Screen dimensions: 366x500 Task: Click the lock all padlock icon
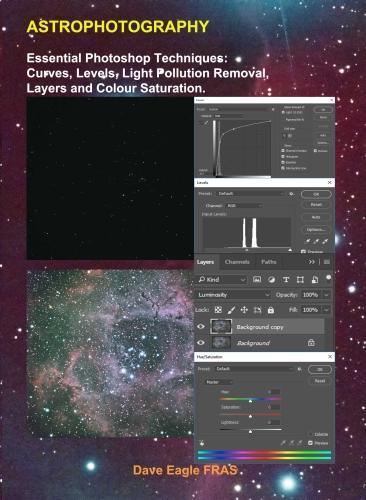point(271,310)
